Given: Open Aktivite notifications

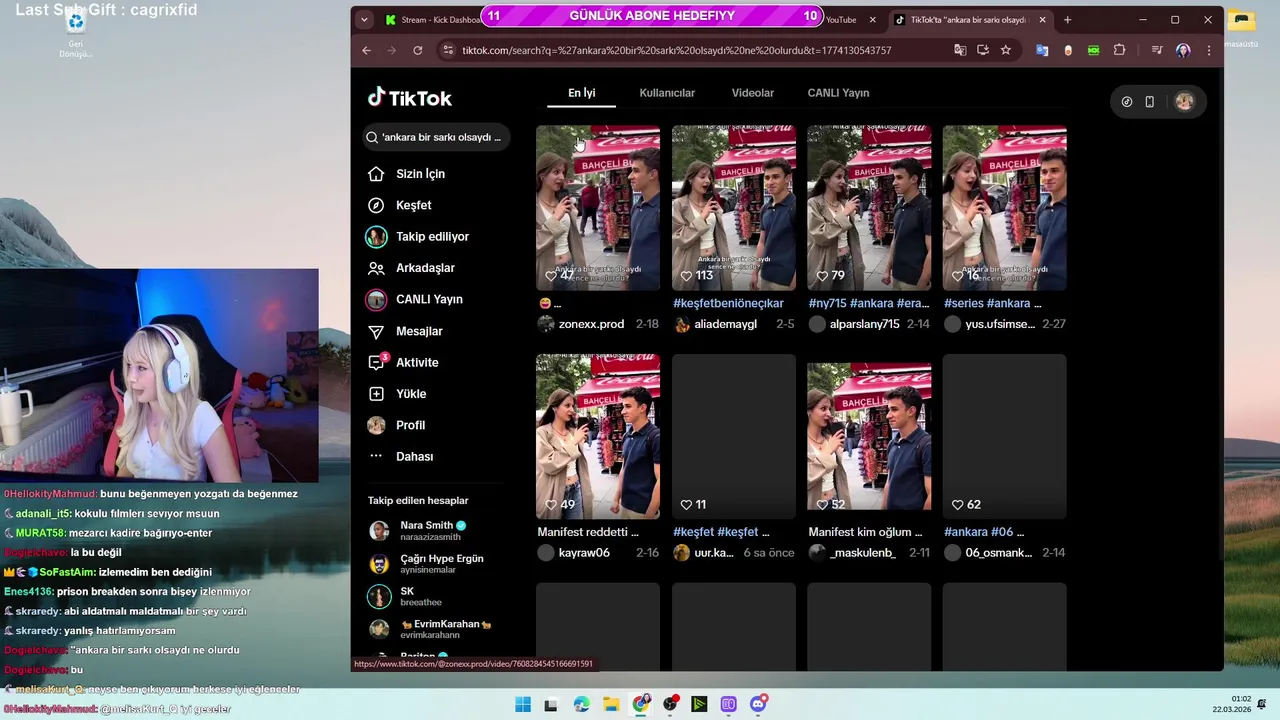Looking at the screenshot, I should [x=403, y=362].
